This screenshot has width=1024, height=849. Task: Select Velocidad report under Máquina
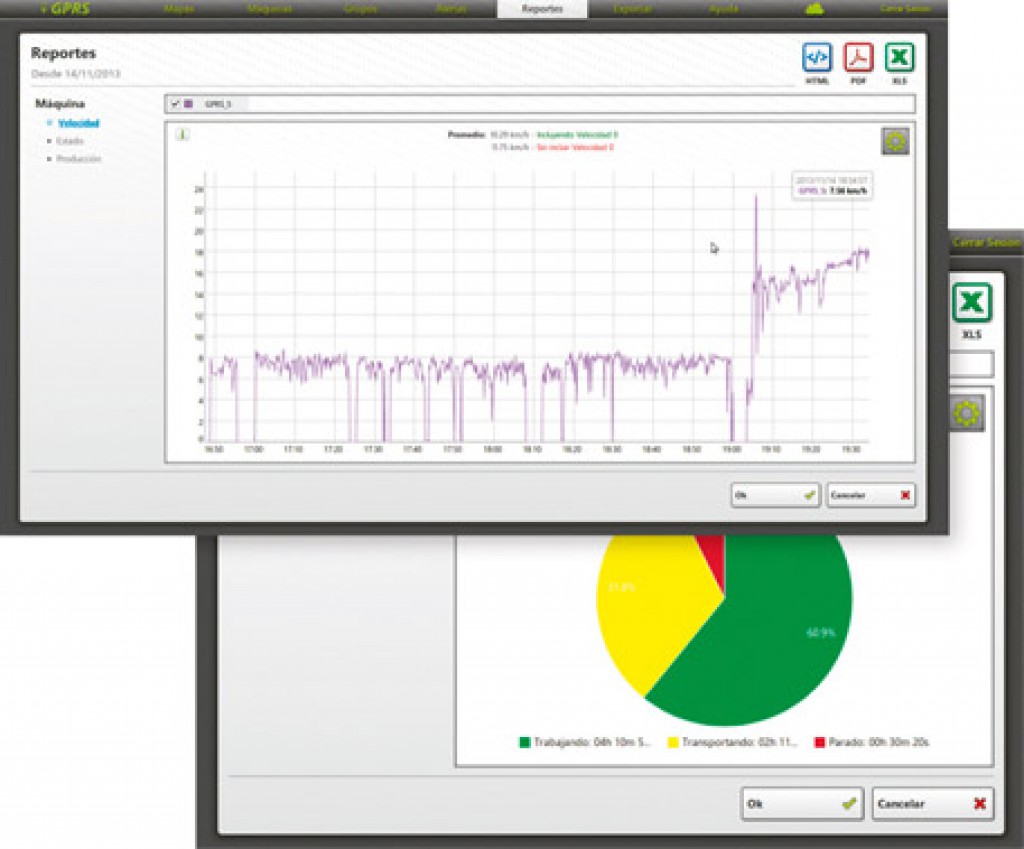[x=78, y=123]
